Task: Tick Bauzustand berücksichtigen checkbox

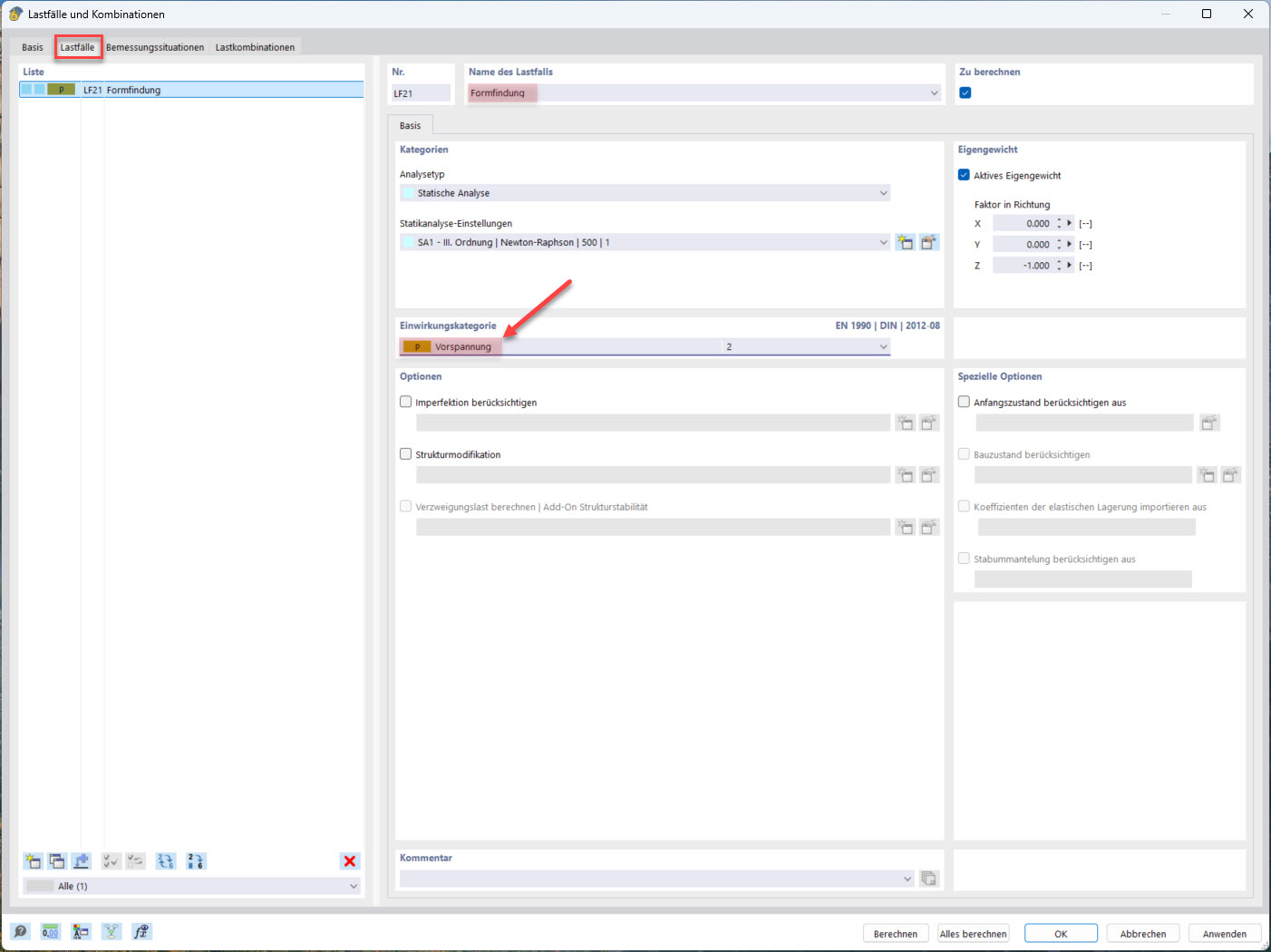Action: pos(964,454)
